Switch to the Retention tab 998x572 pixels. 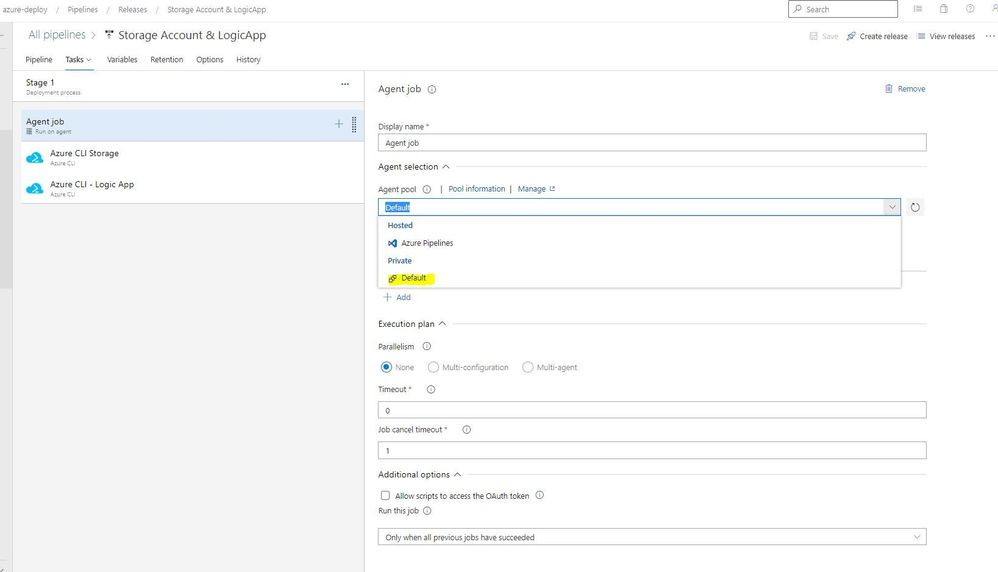[167, 60]
